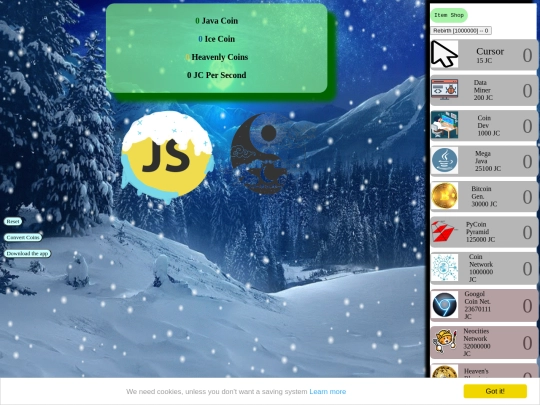Buy Mega Java for 25100 JC
This screenshot has width=540, height=405.
click(484, 161)
